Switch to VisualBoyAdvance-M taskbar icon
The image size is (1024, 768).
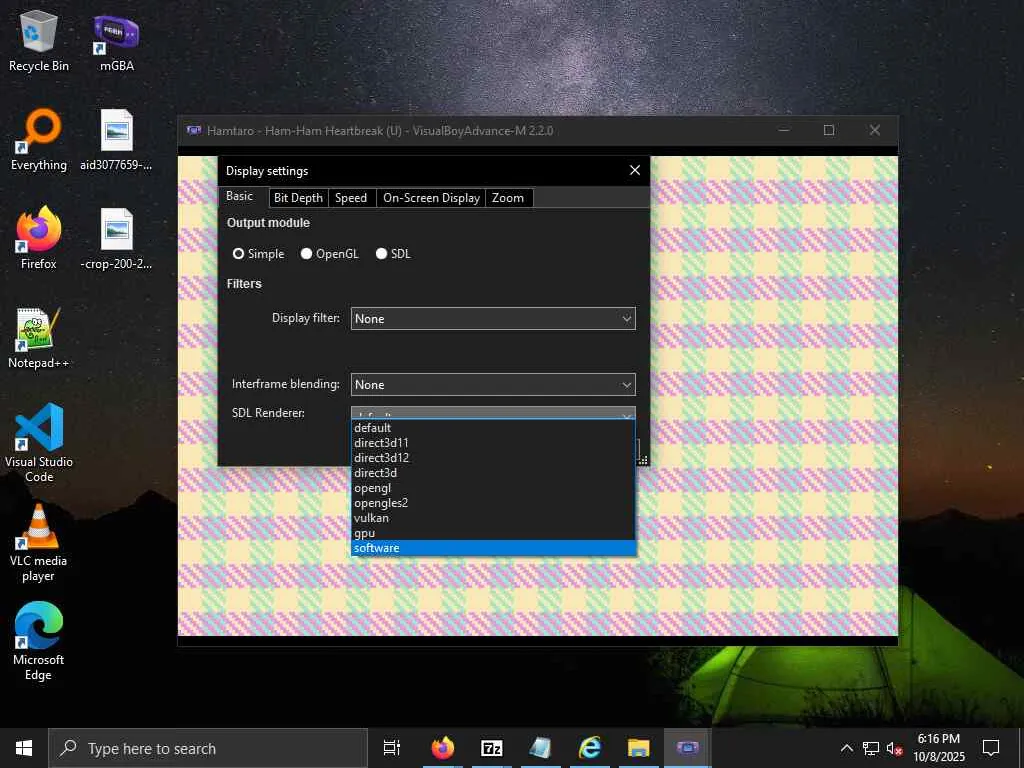(x=688, y=748)
